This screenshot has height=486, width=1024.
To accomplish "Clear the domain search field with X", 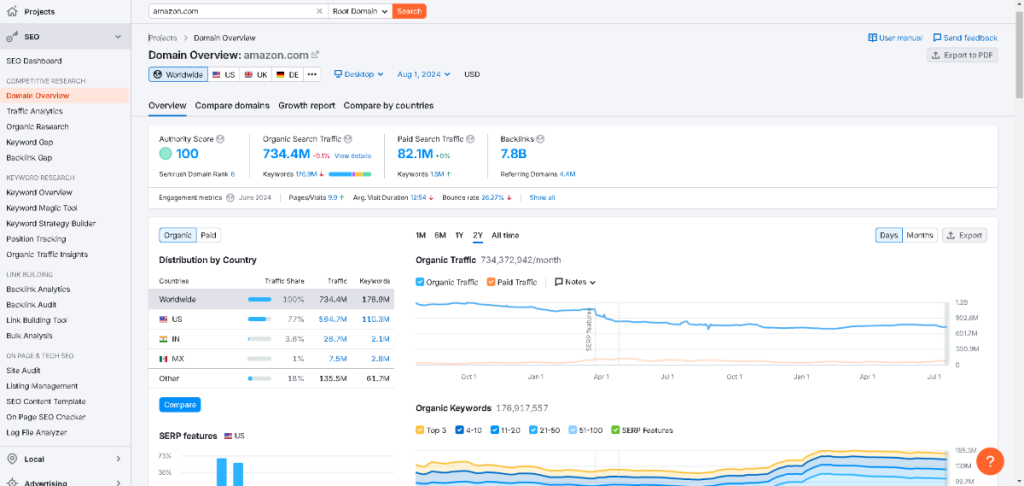I will [x=319, y=11].
